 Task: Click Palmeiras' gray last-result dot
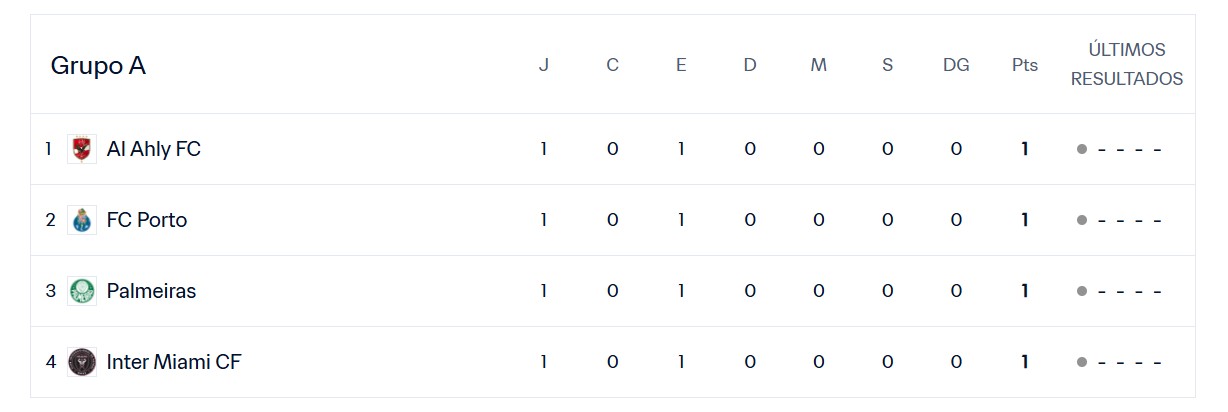[x=1082, y=291]
